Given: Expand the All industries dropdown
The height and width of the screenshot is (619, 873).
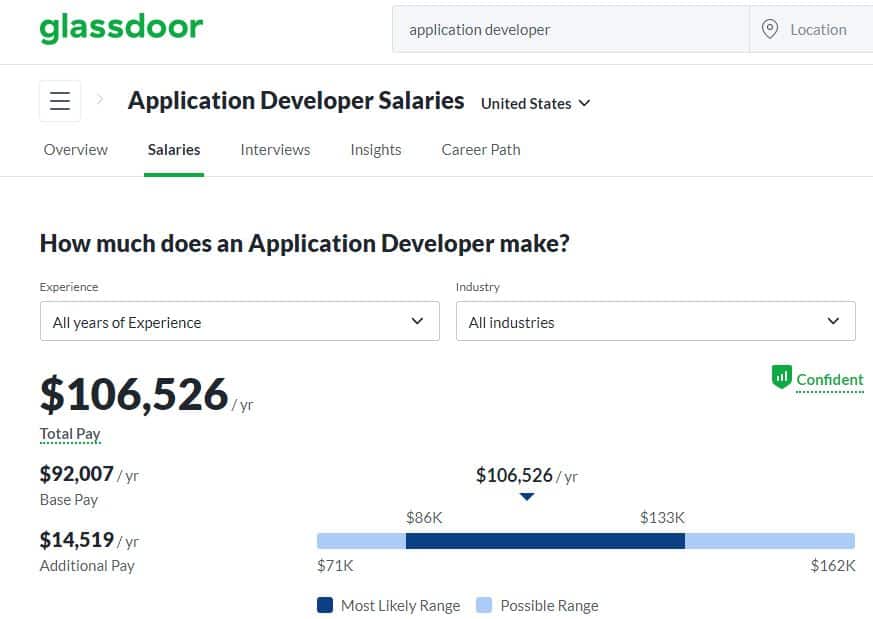Looking at the screenshot, I should [656, 321].
